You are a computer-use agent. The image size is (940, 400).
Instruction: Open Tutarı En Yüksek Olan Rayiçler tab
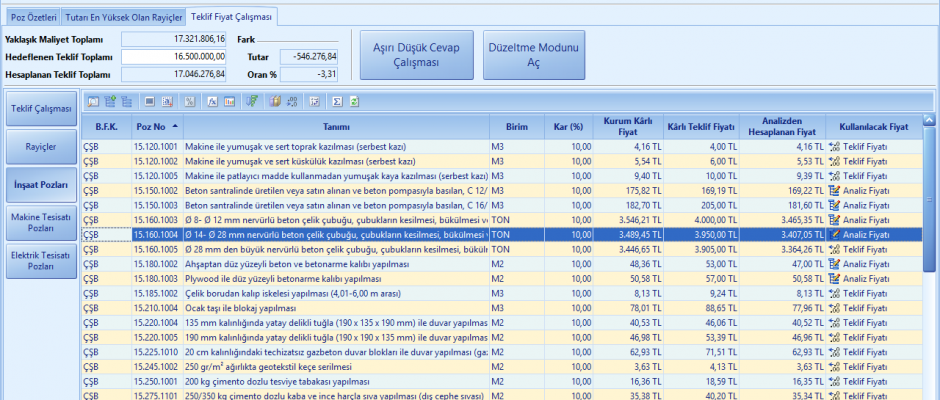pos(124,17)
